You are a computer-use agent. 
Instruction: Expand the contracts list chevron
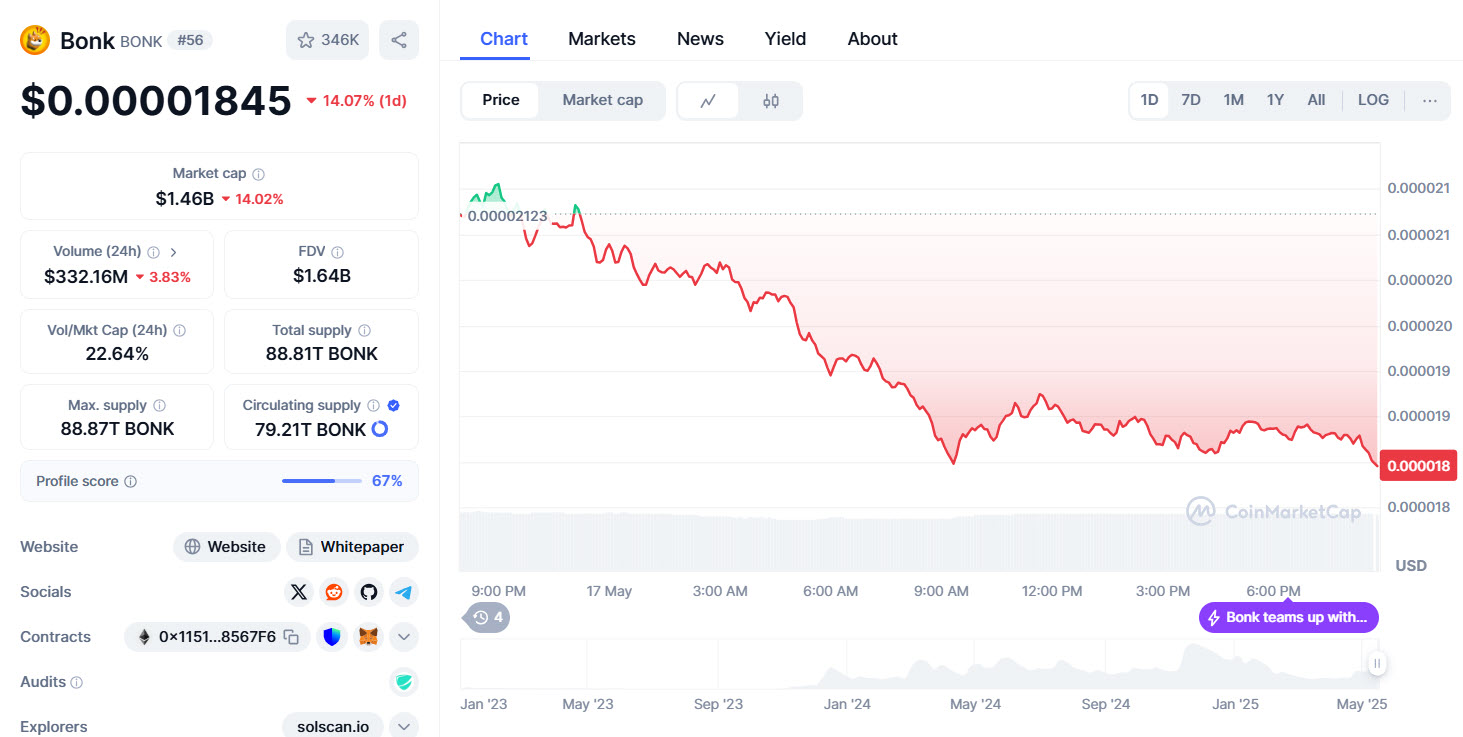pyautogui.click(x=404, y=637)
